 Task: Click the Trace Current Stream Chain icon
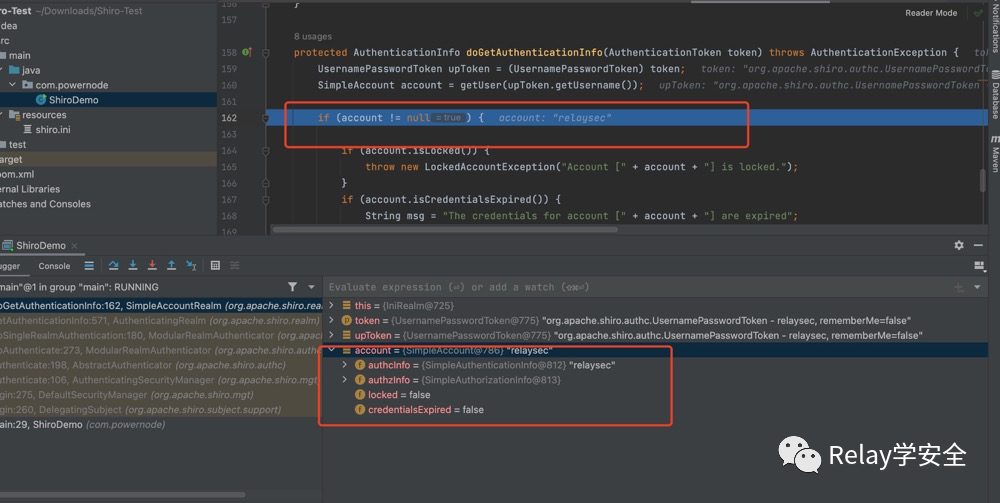235,265
